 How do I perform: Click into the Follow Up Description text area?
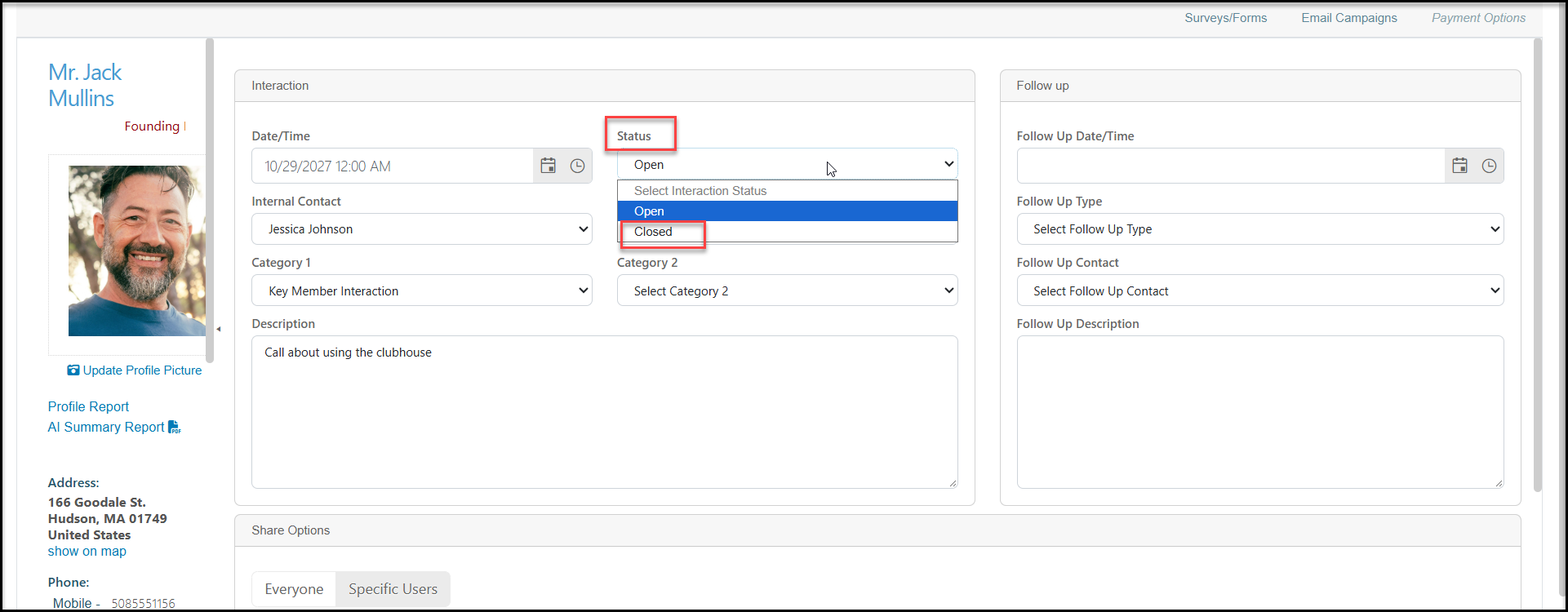point(1260,412)
